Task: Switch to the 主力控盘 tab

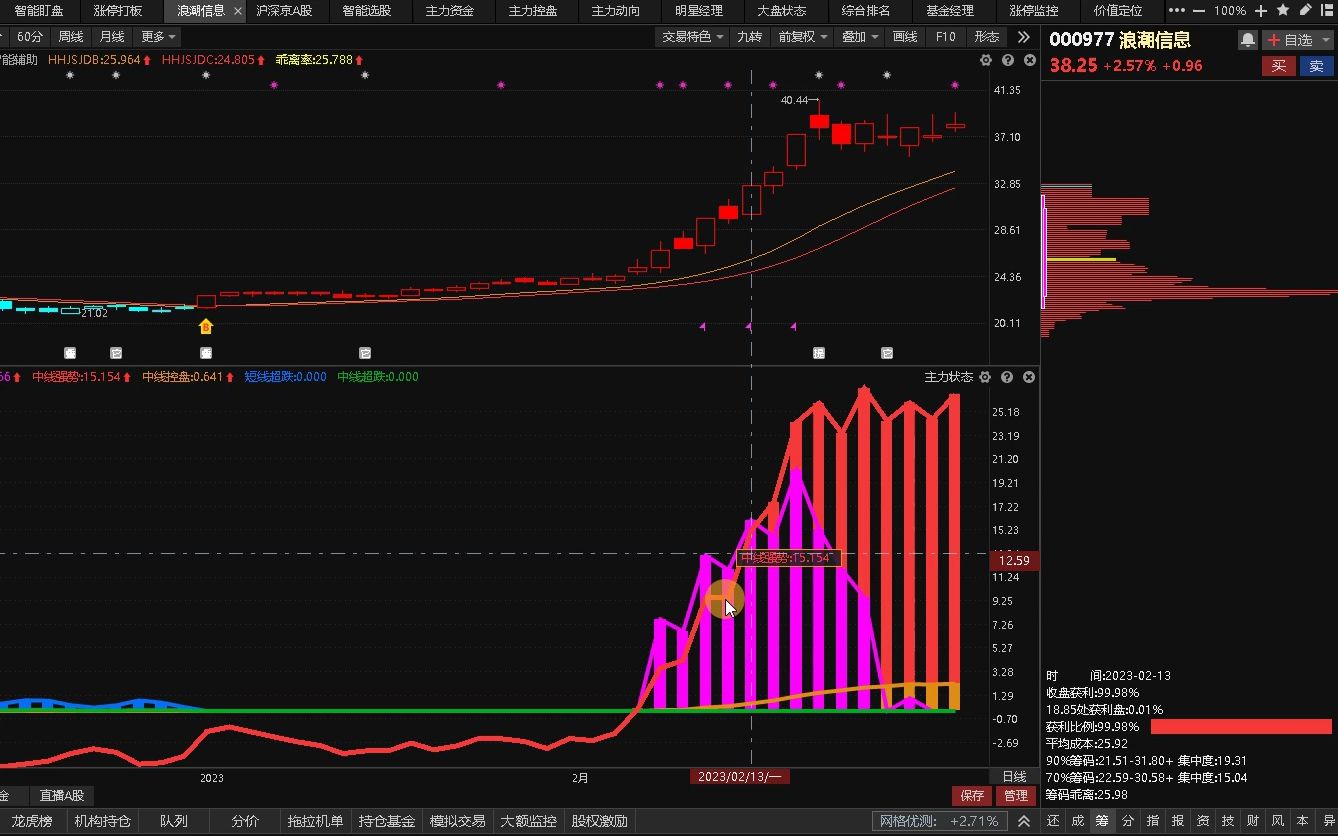Action: coord(533,11)
